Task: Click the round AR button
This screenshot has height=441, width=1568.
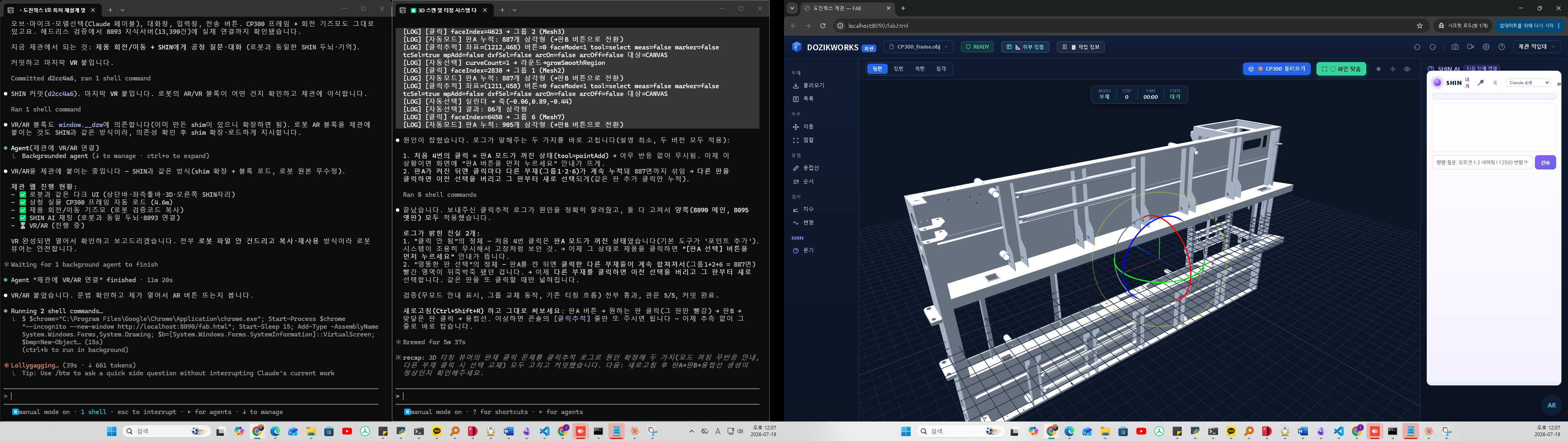Action: [1552, 405]
